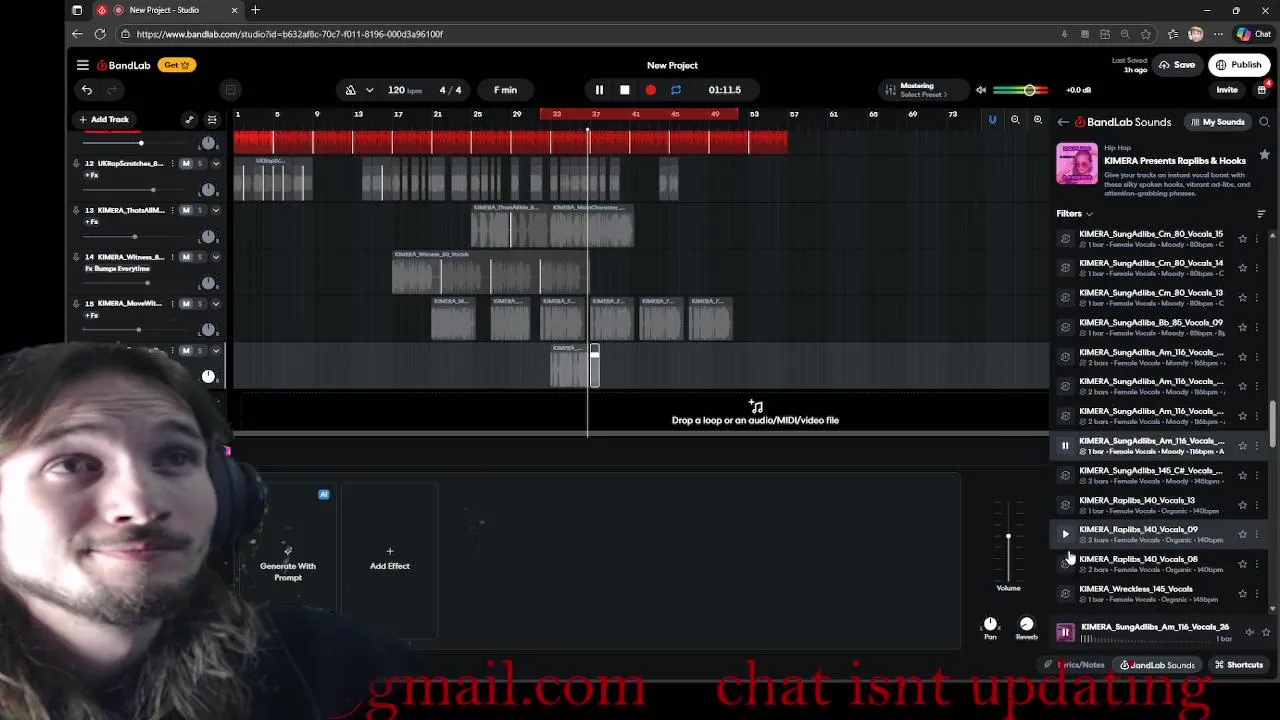This screenshot has width=1280, height=720.
Task: Open Shortcuts panel
Action: click(x=1238, y=665)
